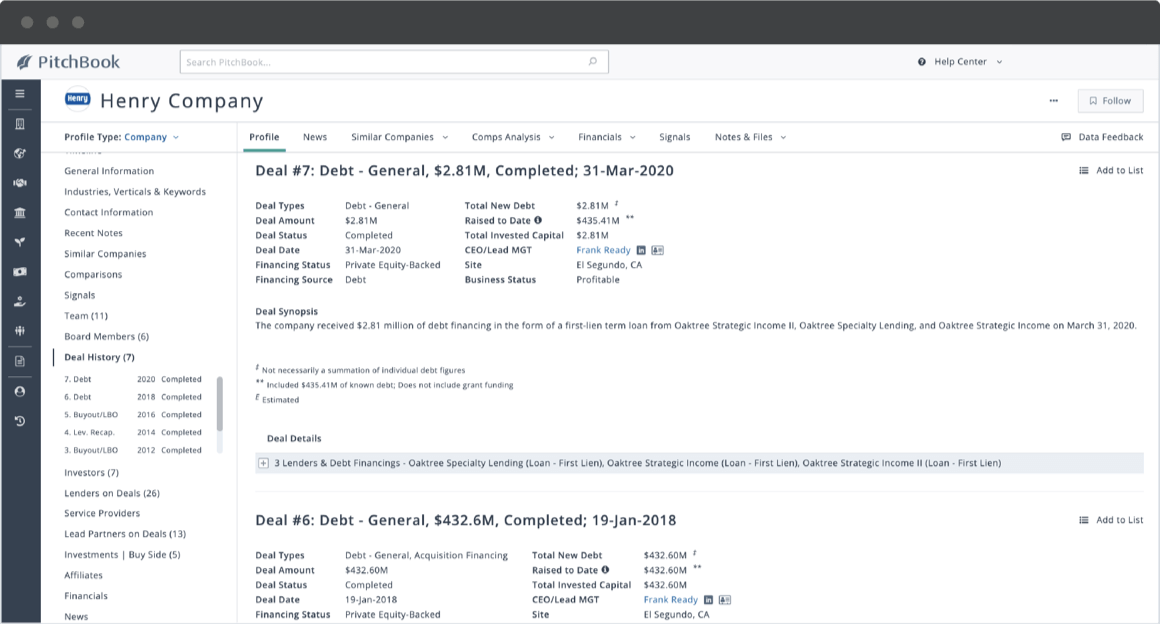Click Frank Ready's LinkedIn icon in Deal #6
Image resolution: width=1160 pixels, height=624 pixels.
[708, 600]
